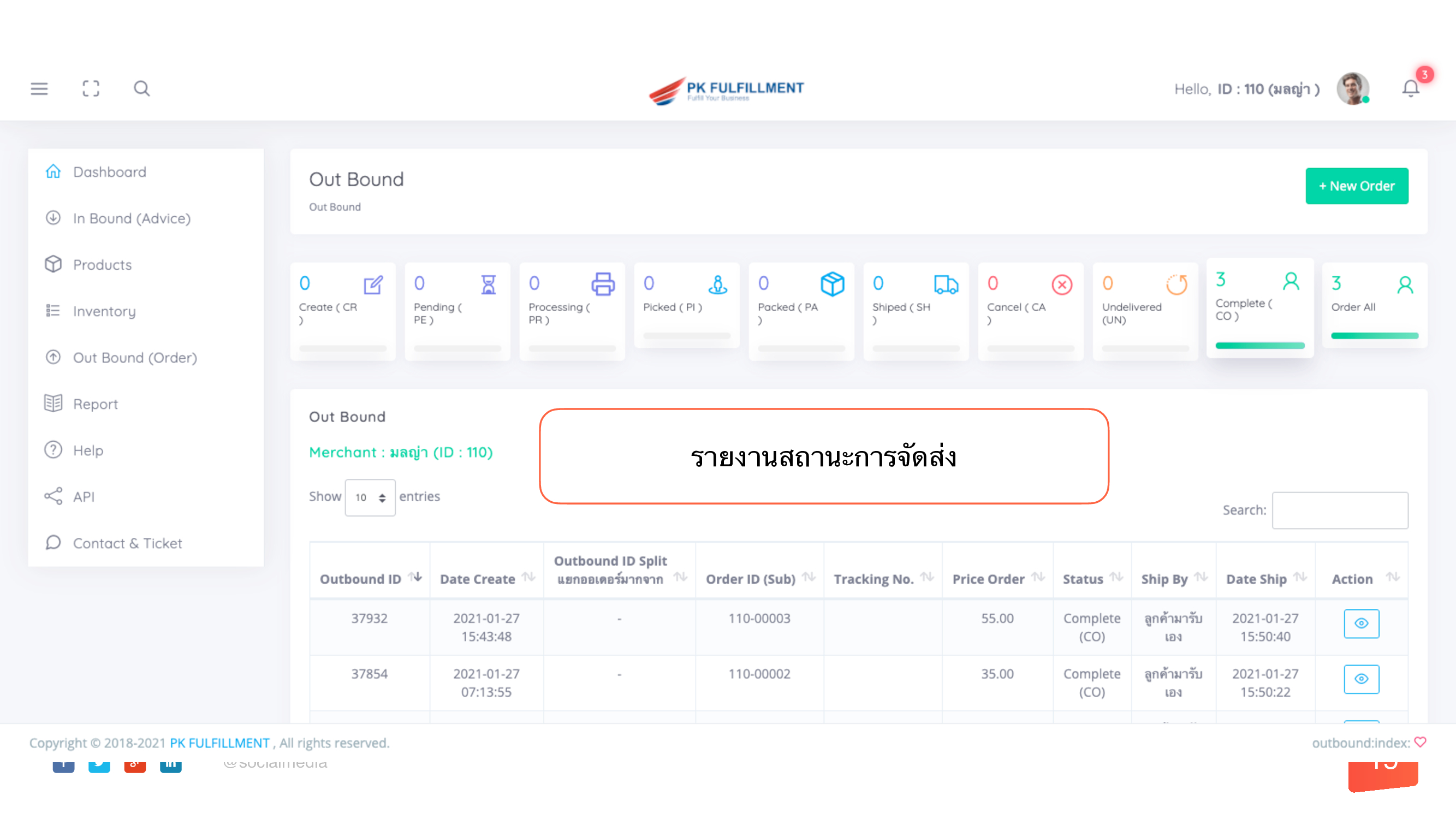Screen dimensions: 1456x819
Task: Click the Cancel (CA) cross icon
Action: 1061,284
